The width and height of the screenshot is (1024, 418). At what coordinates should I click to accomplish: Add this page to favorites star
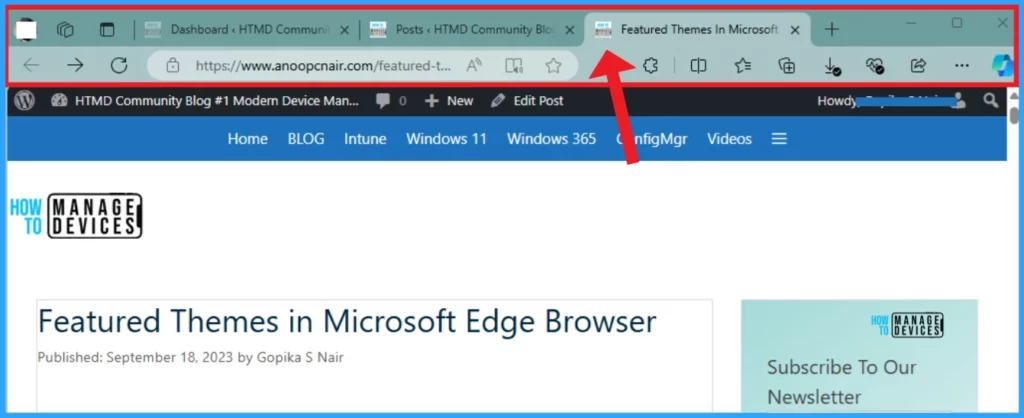click(x=553, y=65)
